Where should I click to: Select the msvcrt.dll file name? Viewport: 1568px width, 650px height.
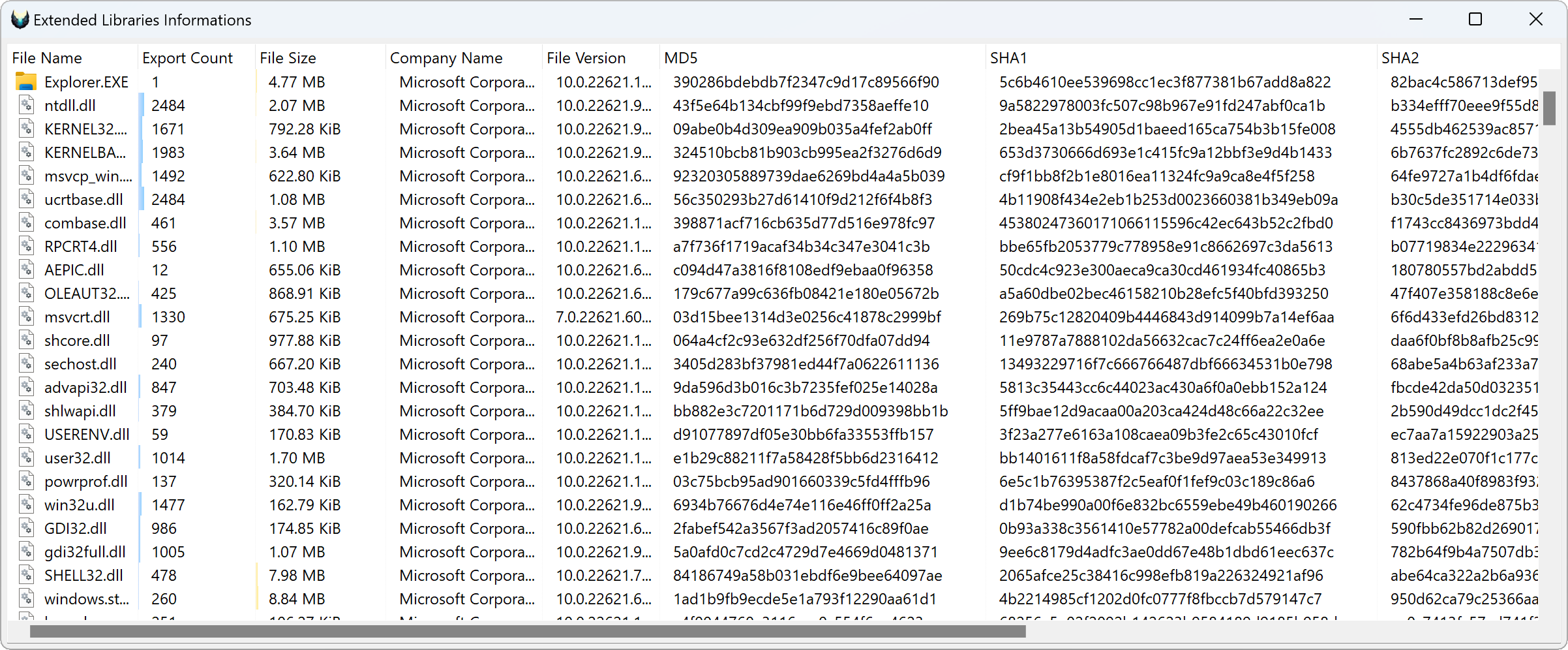[x=77, y=317]
